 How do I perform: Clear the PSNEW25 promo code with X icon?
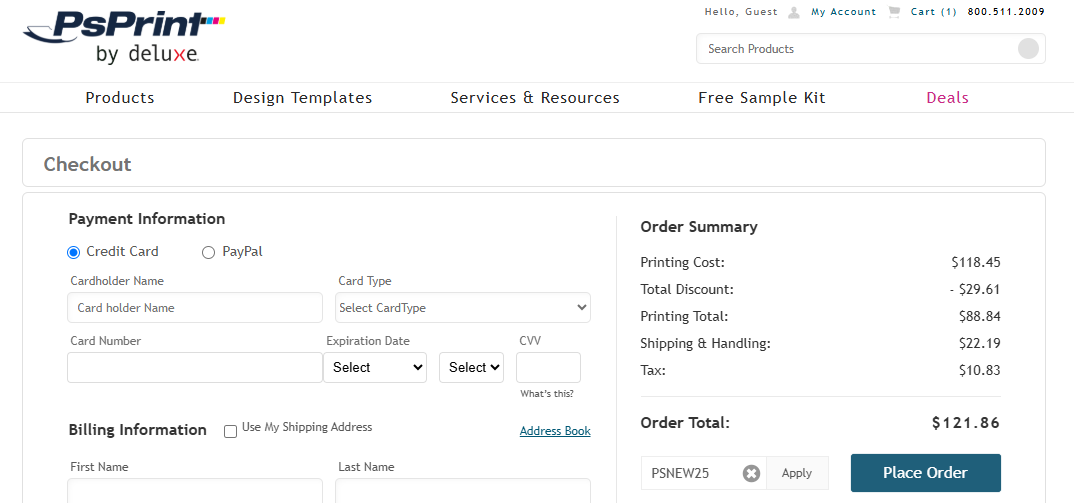pos(751,473)
